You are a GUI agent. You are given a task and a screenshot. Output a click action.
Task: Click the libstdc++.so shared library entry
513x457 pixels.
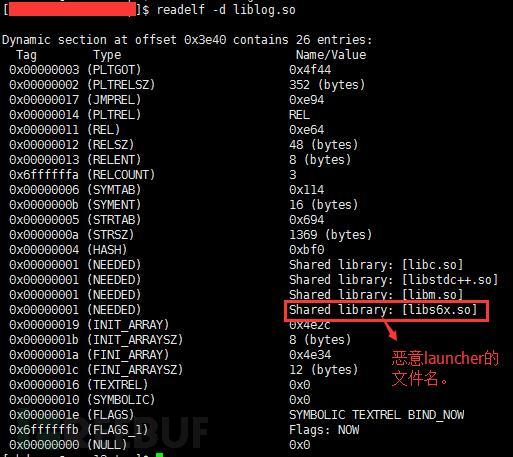click(x=393, y=280)
